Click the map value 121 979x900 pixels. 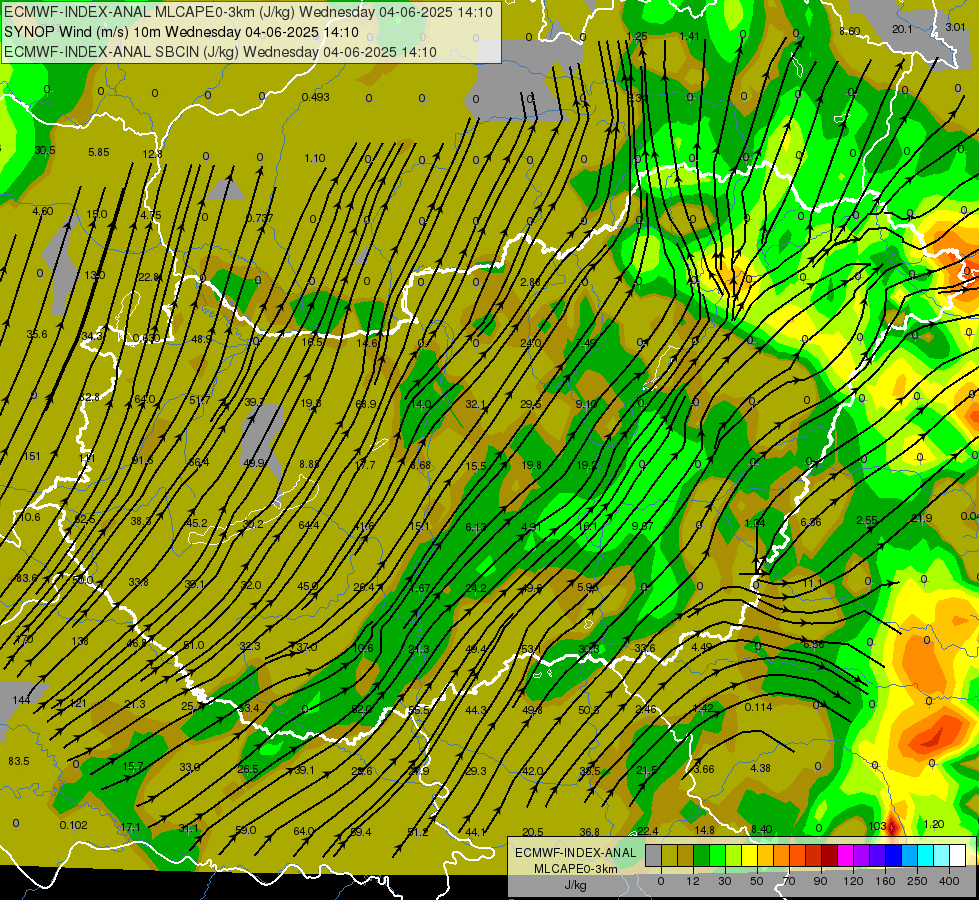pyautogui.click(x=78, y=703)
